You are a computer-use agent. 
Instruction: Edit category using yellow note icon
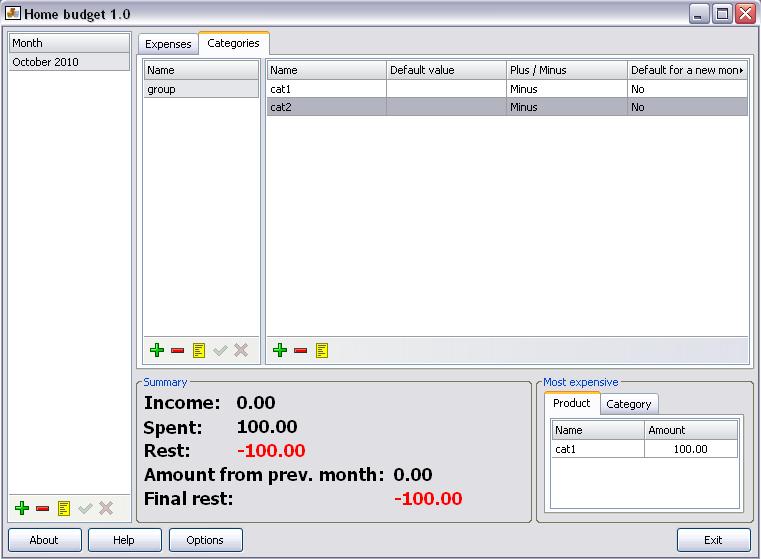point(322,350)
